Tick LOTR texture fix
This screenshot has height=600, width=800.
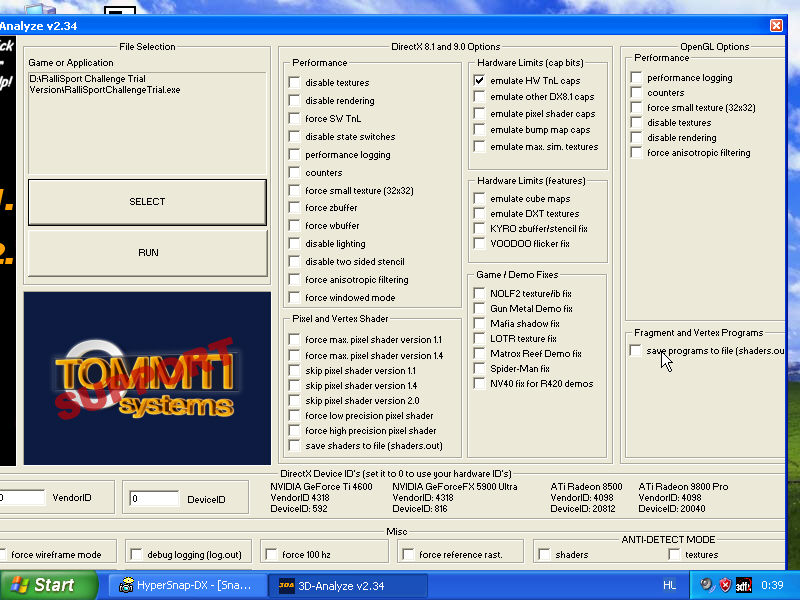click(479, 338)
